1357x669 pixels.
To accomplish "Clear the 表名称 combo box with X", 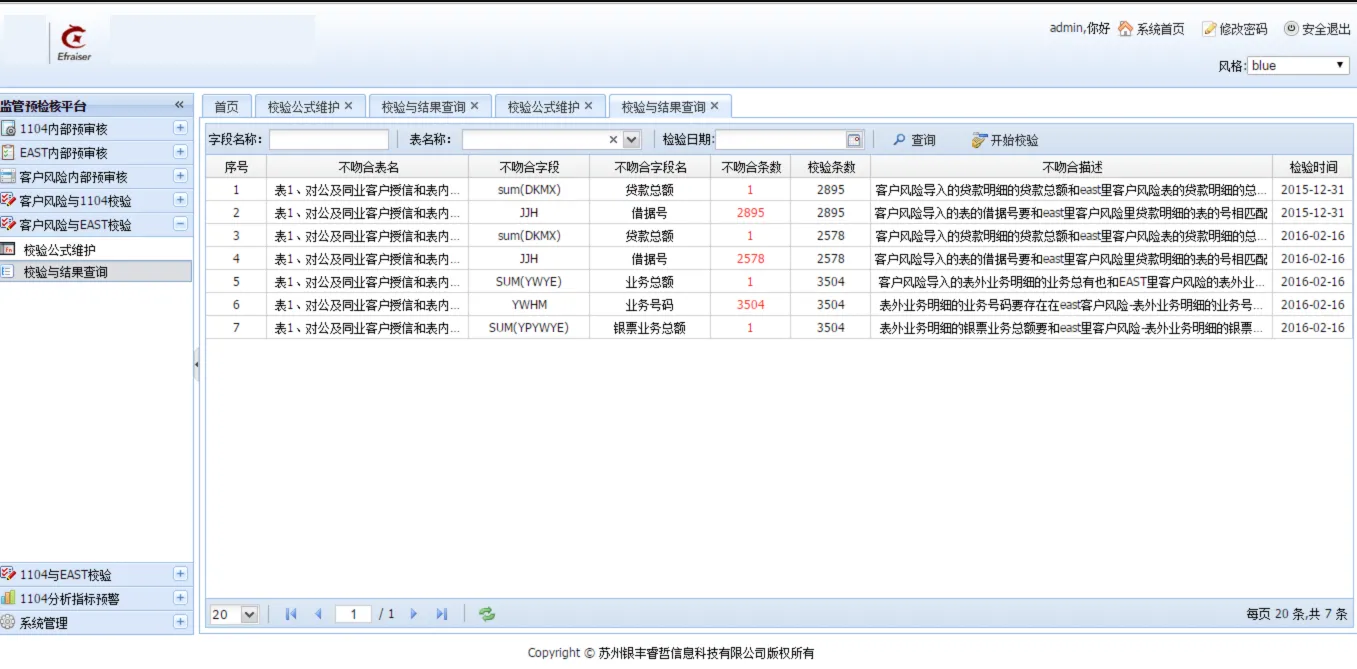I will (x=614, y=140).
